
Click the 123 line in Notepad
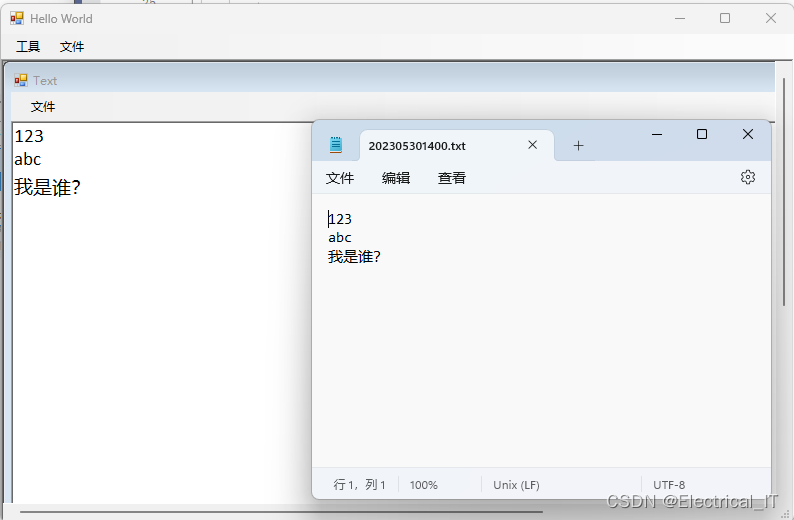340,219
